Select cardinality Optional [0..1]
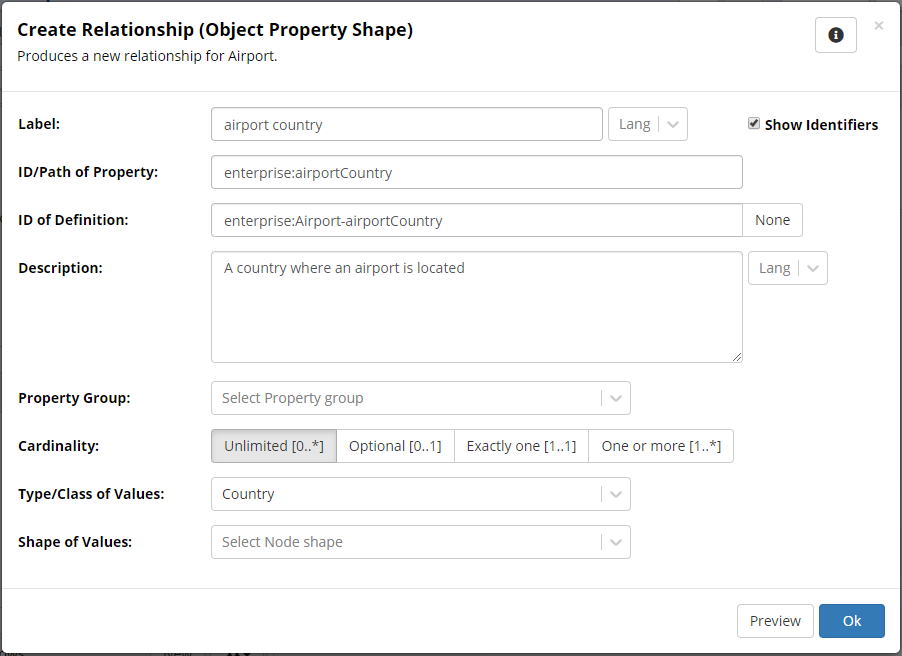 [395, 445]
